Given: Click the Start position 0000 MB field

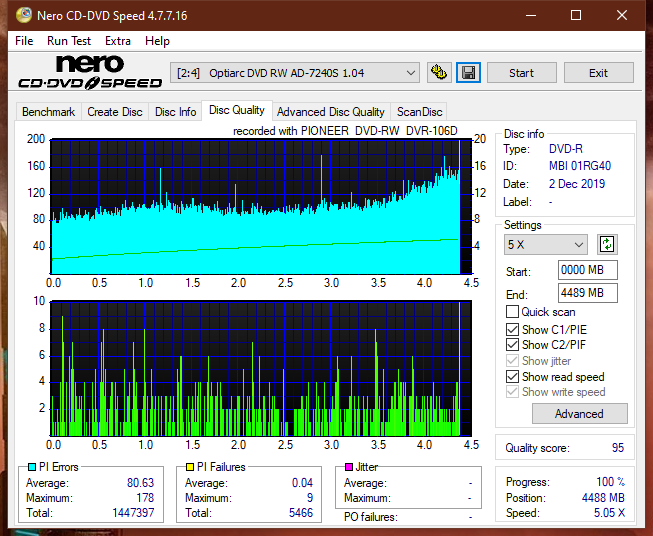Looking at the screenshot, I should 587,270.
